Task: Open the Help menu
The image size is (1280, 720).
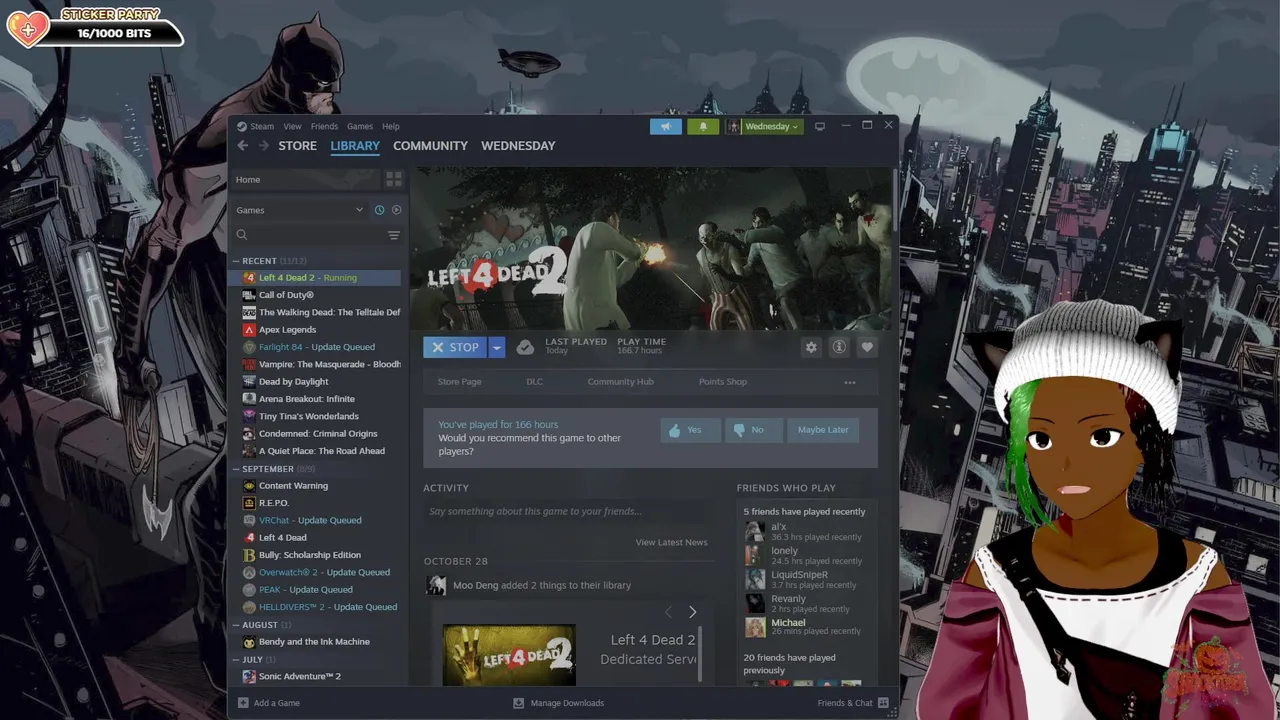Action: (x=391, y=126)
